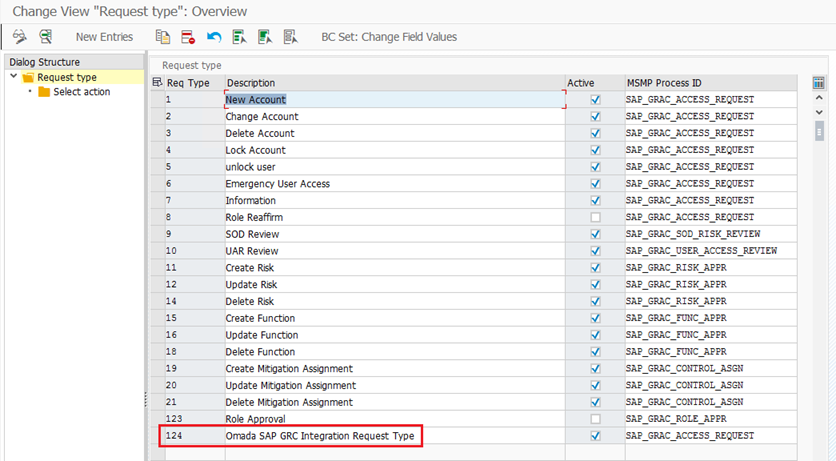Screen dimensions: 836x461
Task: Click SAP_GRAC_USER_ACCESS_REVIEW process ID cell
Action: [x=711, y=251]
